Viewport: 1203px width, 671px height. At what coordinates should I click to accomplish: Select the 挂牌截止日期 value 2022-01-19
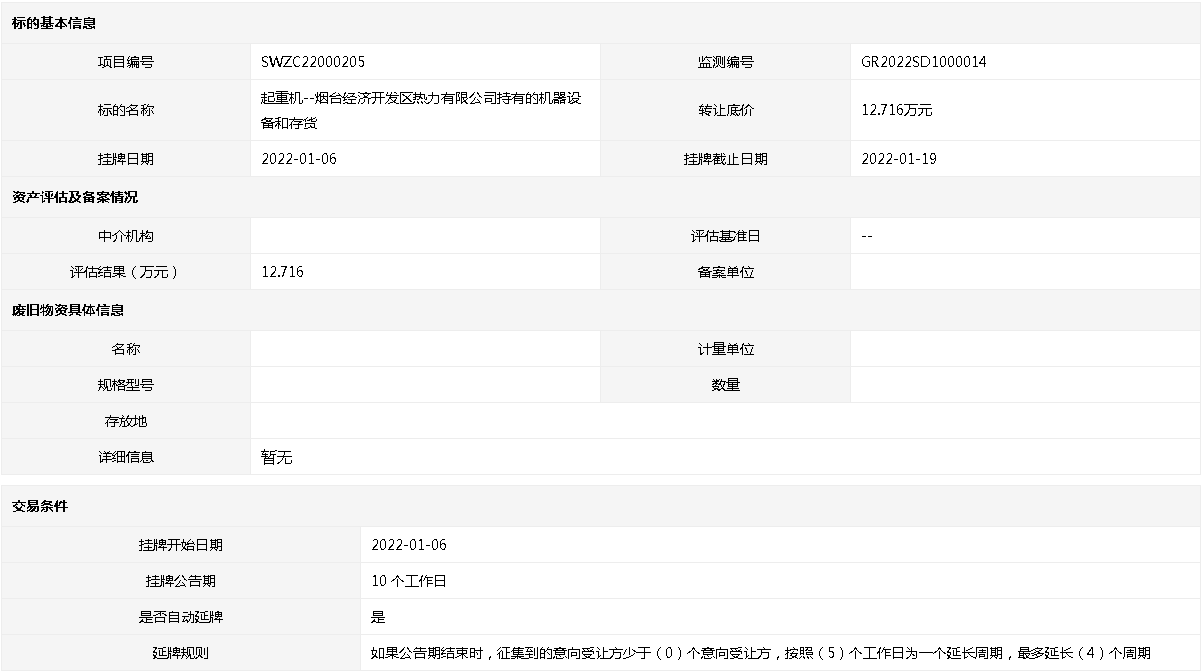pyautogui.click(x=899, y=159)
